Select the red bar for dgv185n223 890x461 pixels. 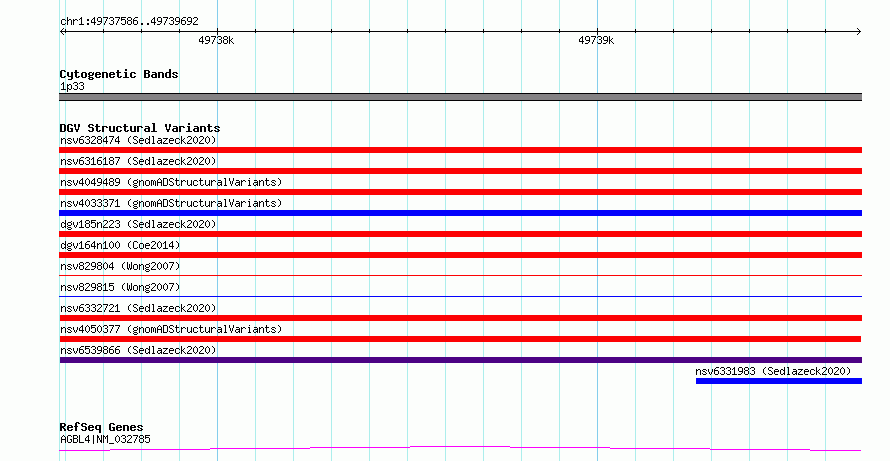(x=460, y=234)
